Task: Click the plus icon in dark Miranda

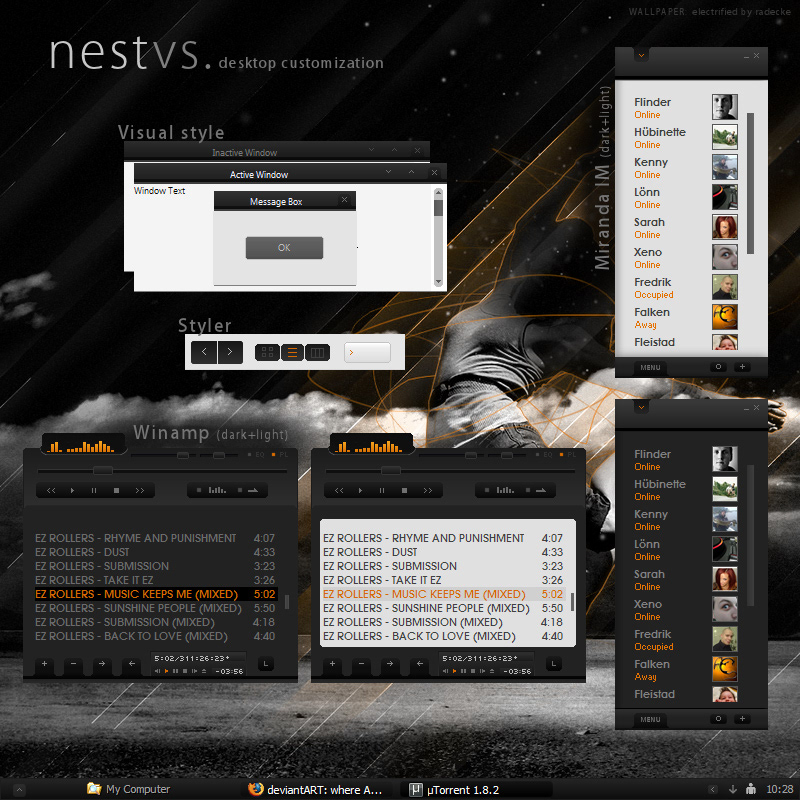Action: [x=742, y=719]
